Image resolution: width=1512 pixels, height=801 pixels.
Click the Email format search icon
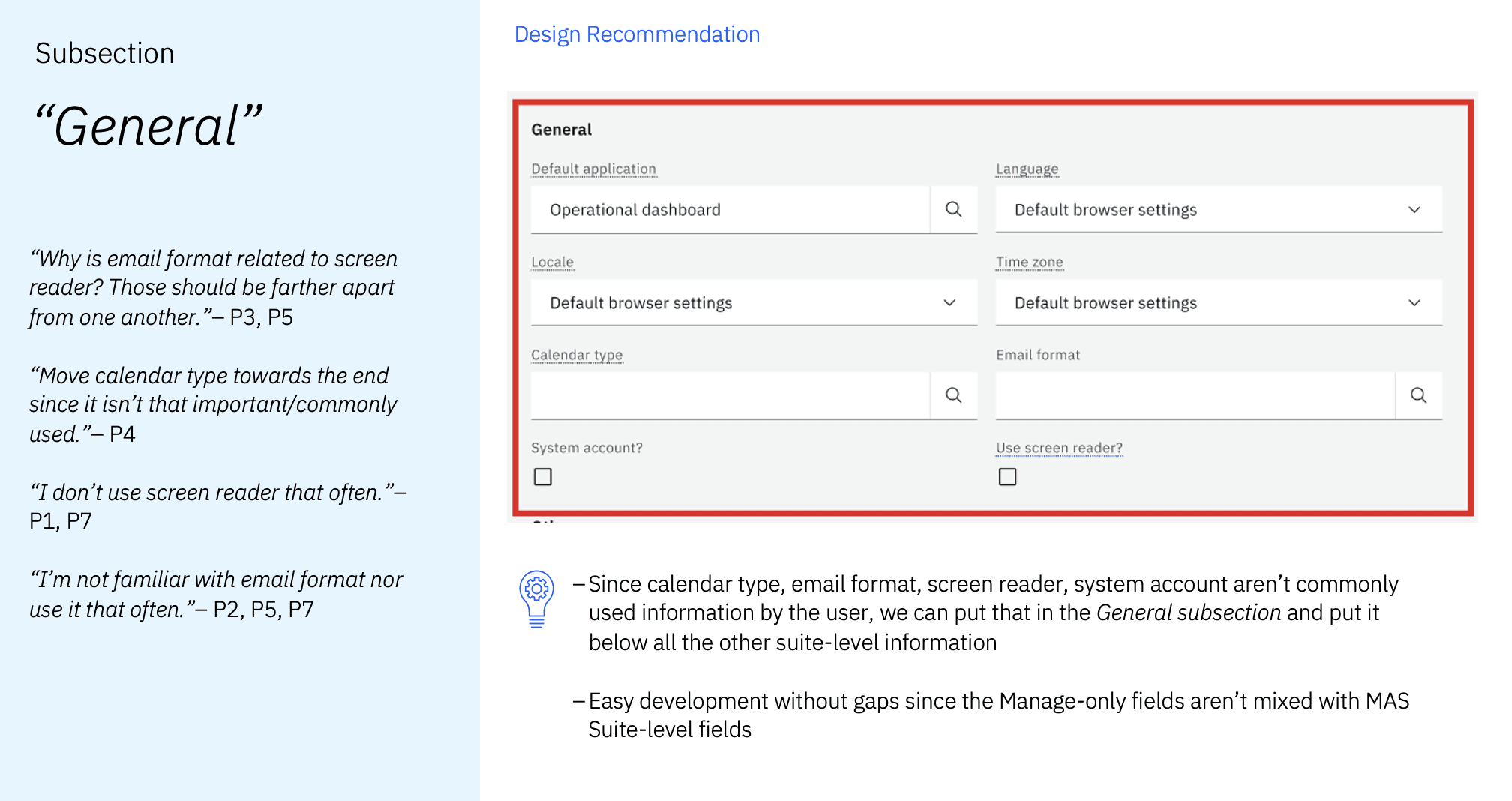coord(1418,395)
